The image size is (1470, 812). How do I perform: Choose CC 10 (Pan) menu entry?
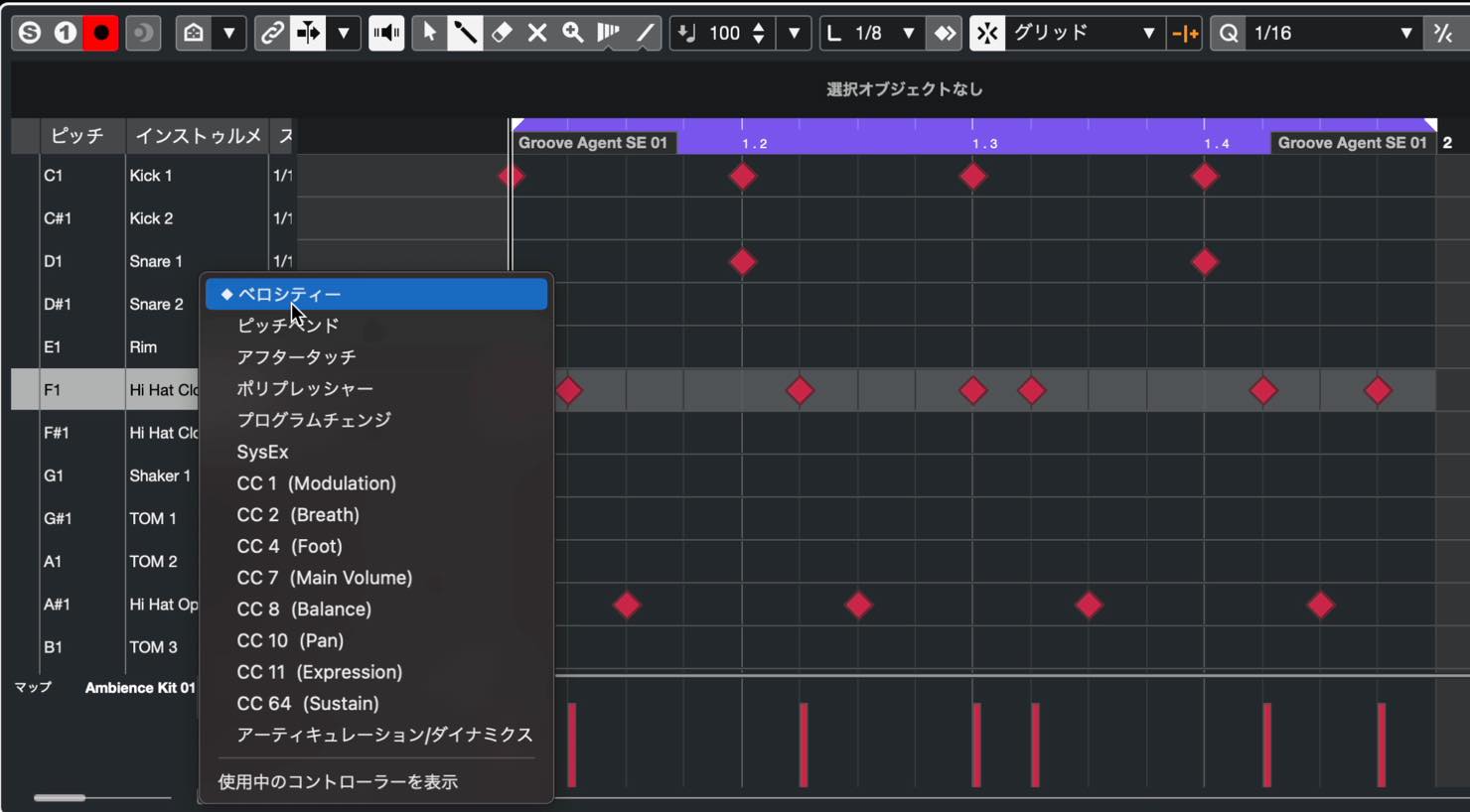click(376, 640)
